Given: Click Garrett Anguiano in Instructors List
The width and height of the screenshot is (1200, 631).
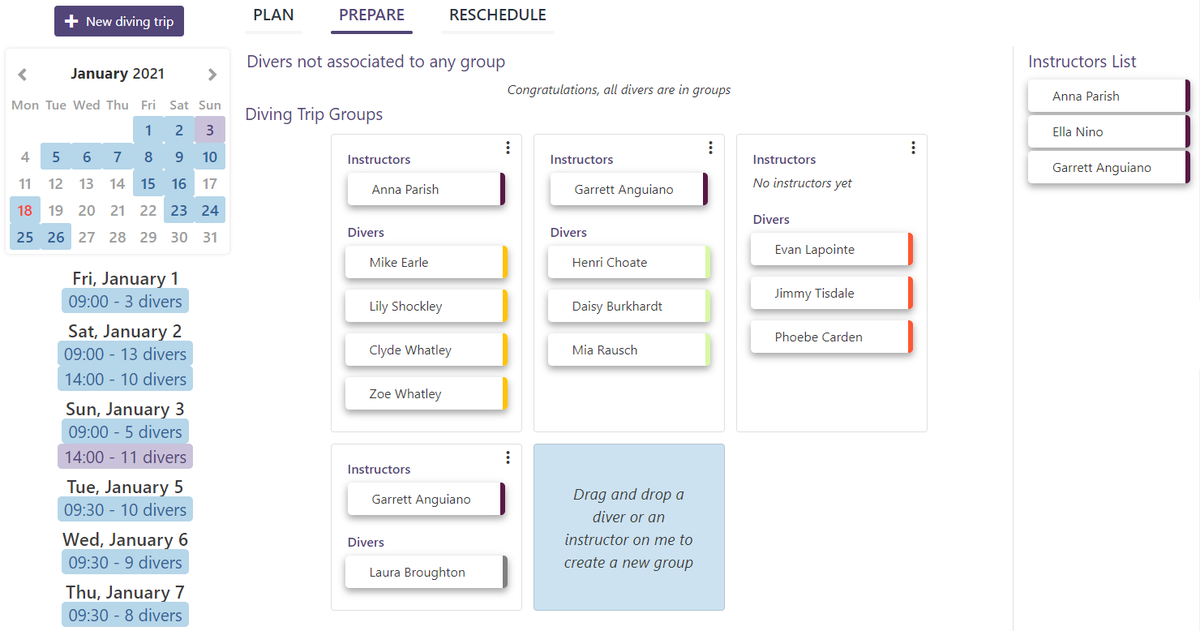Looking at the screenshot, I should tap(1107, 168).
